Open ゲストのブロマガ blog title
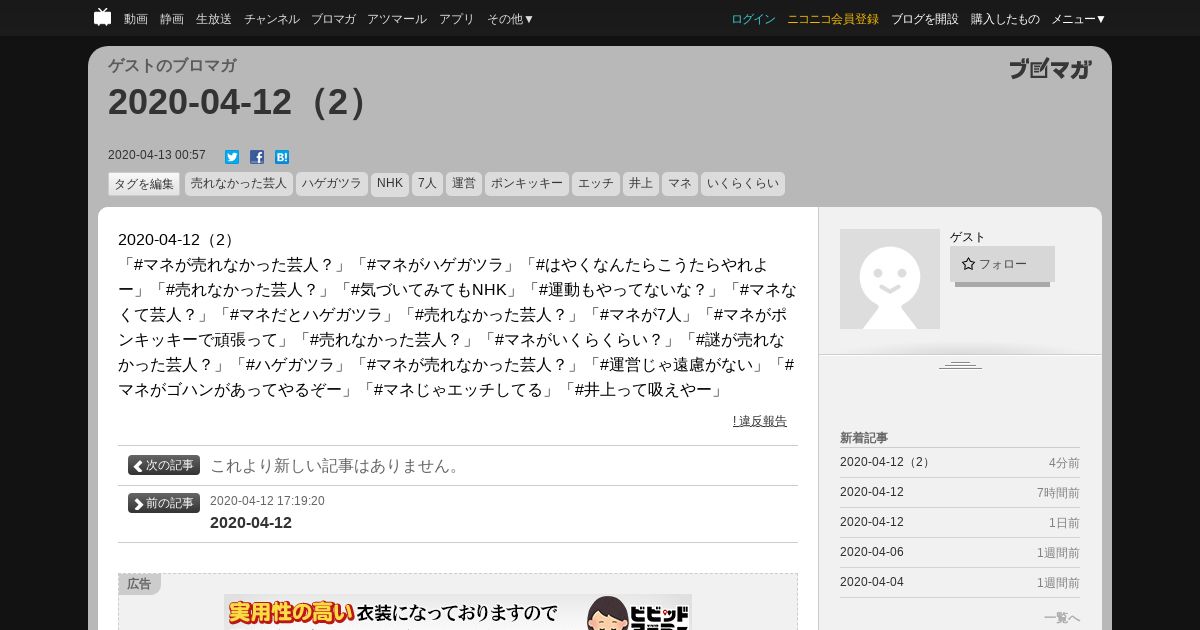1200x630 pixels. (172, 66)
